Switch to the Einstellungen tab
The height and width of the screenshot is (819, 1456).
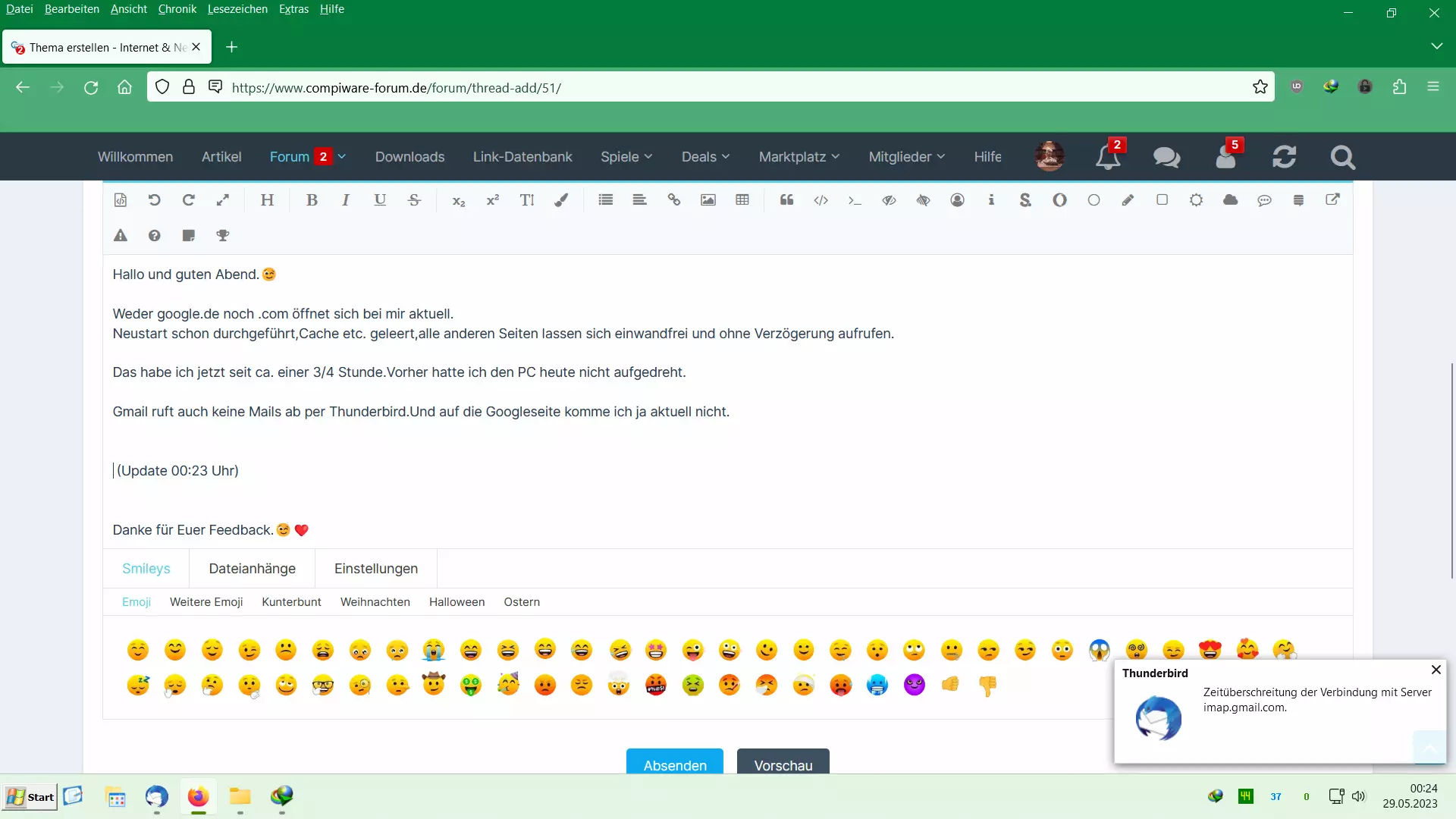[x=376, y=569]
